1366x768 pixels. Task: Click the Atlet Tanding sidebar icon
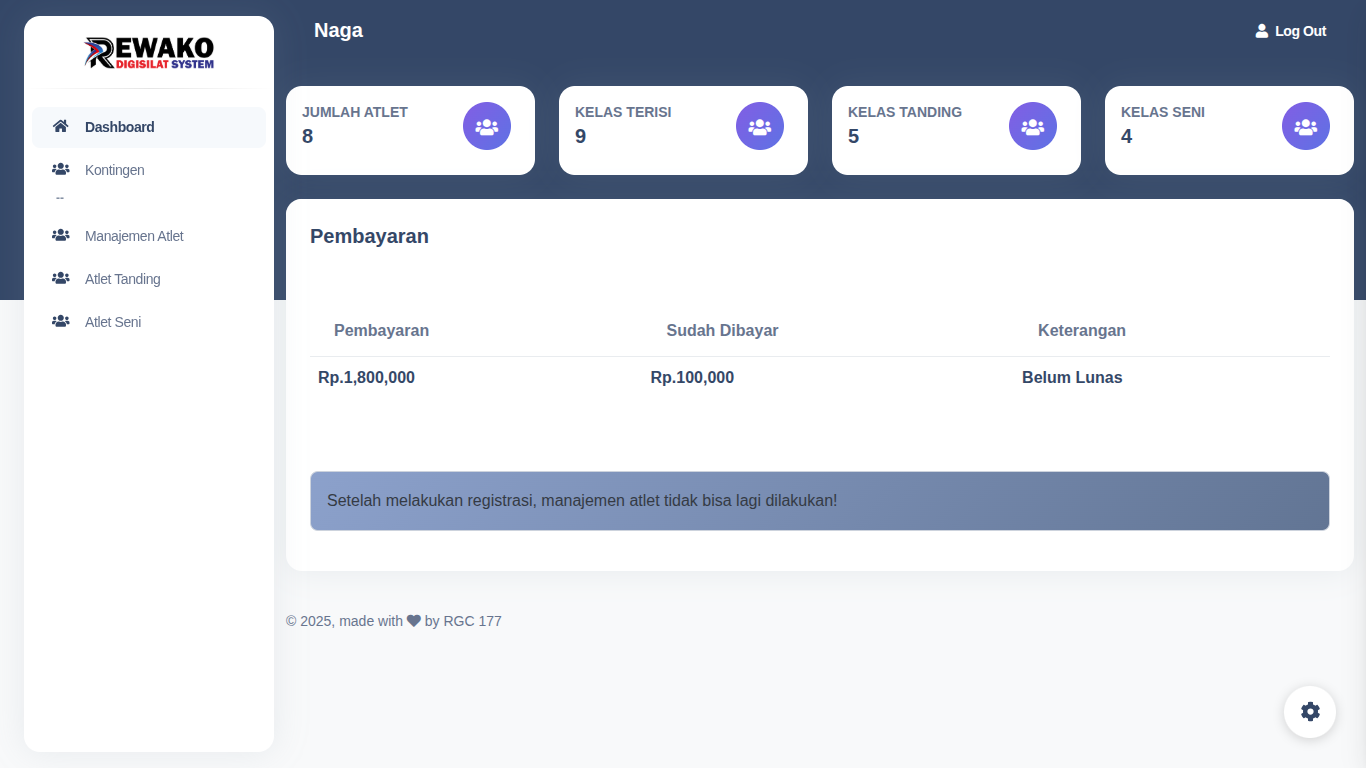[60, 279]
